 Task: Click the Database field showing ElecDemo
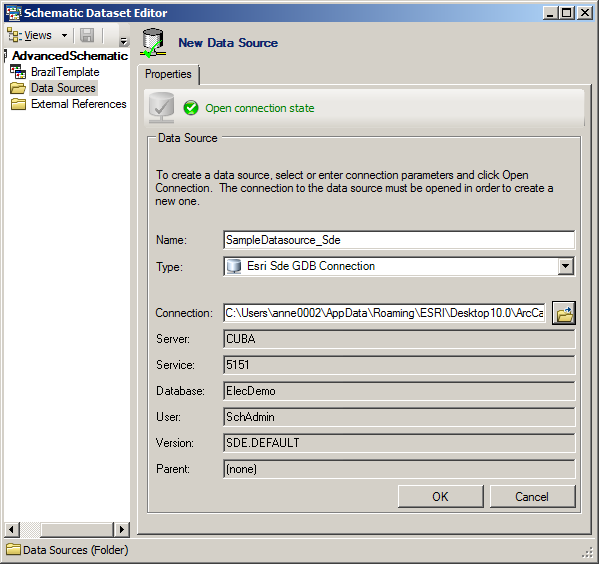point(399,391)
